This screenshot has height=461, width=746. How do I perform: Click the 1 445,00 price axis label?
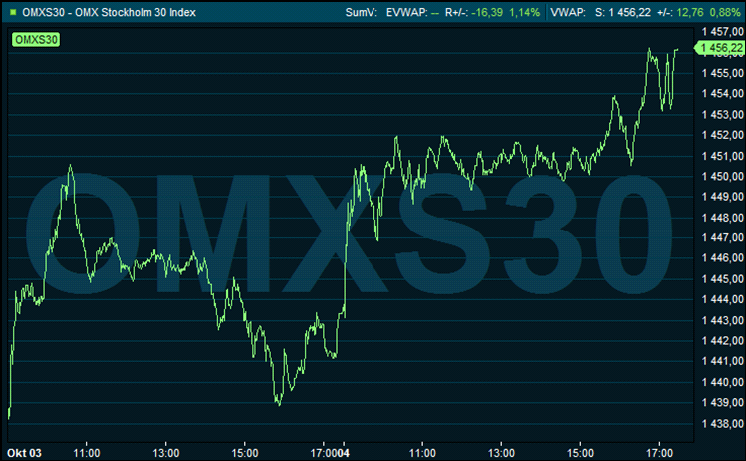(x=723, y=279)
